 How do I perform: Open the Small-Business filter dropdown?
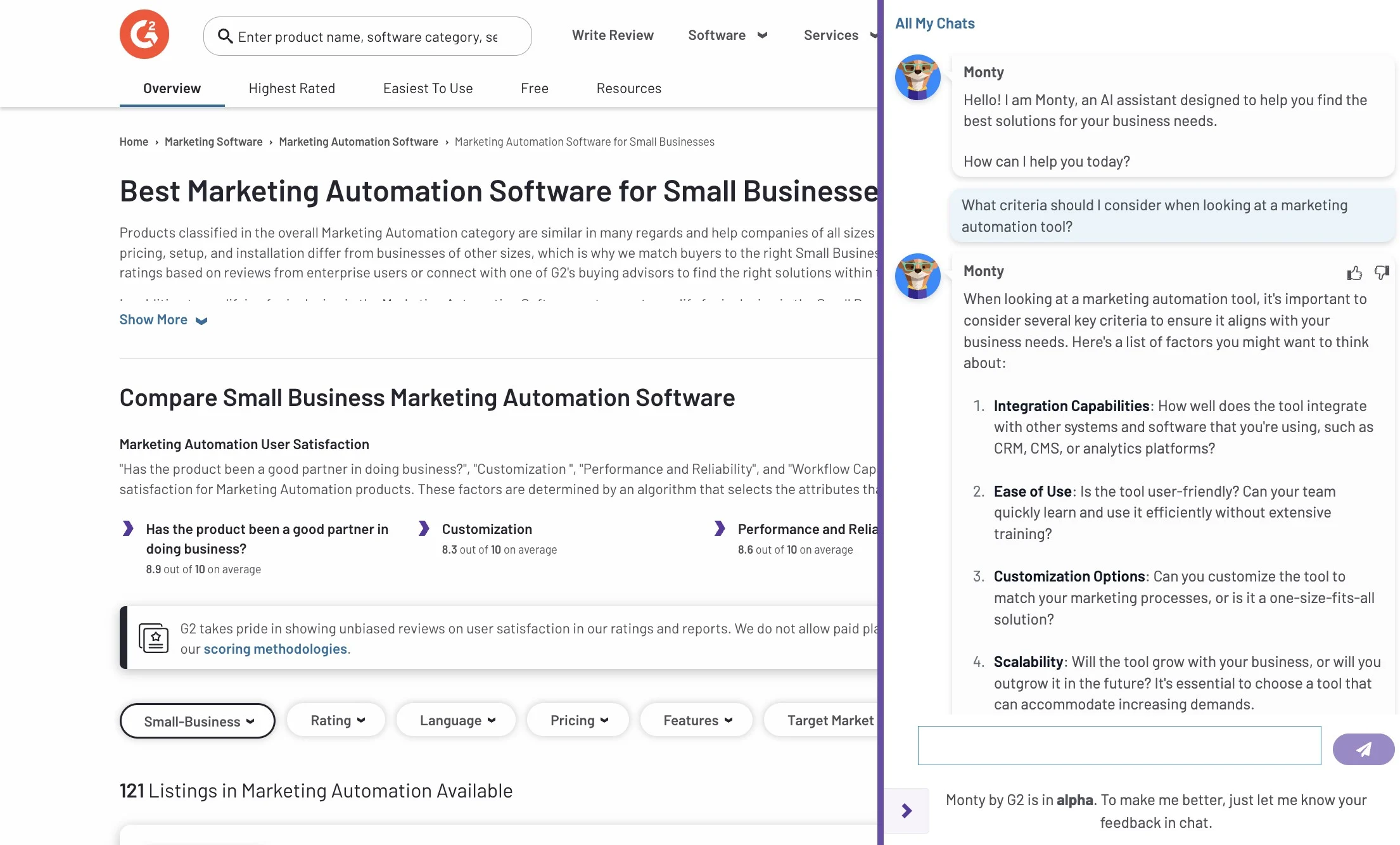pos(198,721)
